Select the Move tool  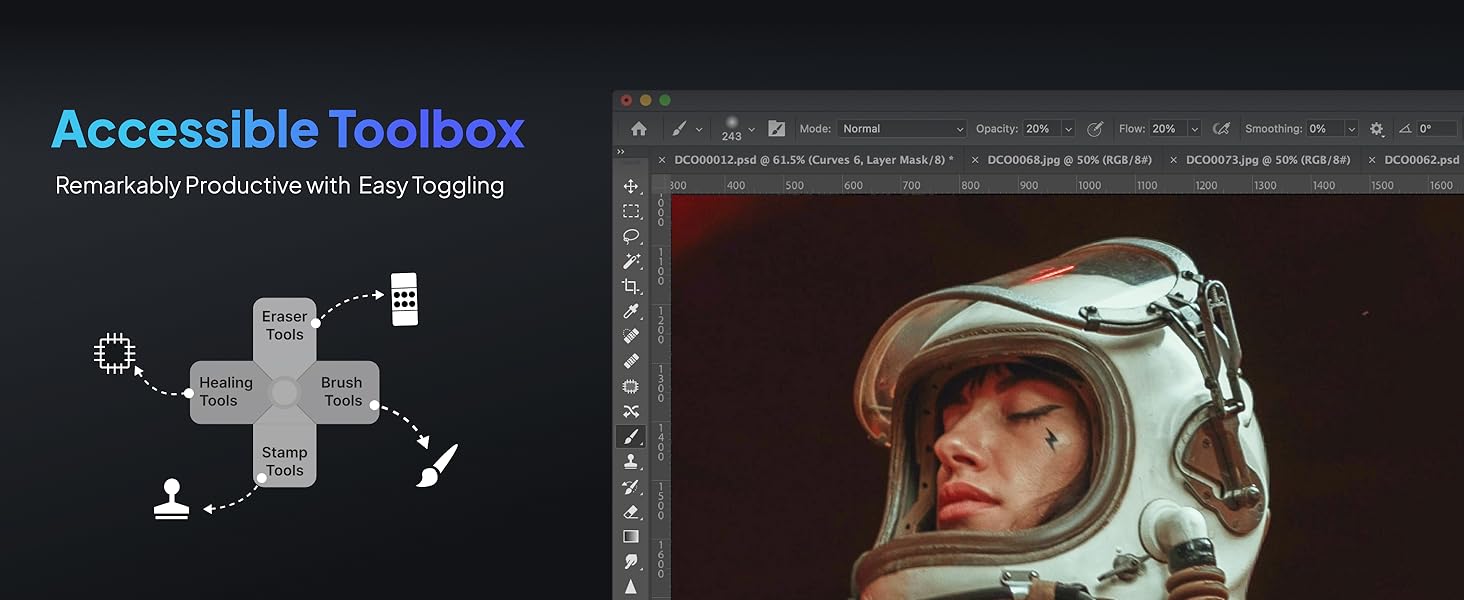(631, 186)
